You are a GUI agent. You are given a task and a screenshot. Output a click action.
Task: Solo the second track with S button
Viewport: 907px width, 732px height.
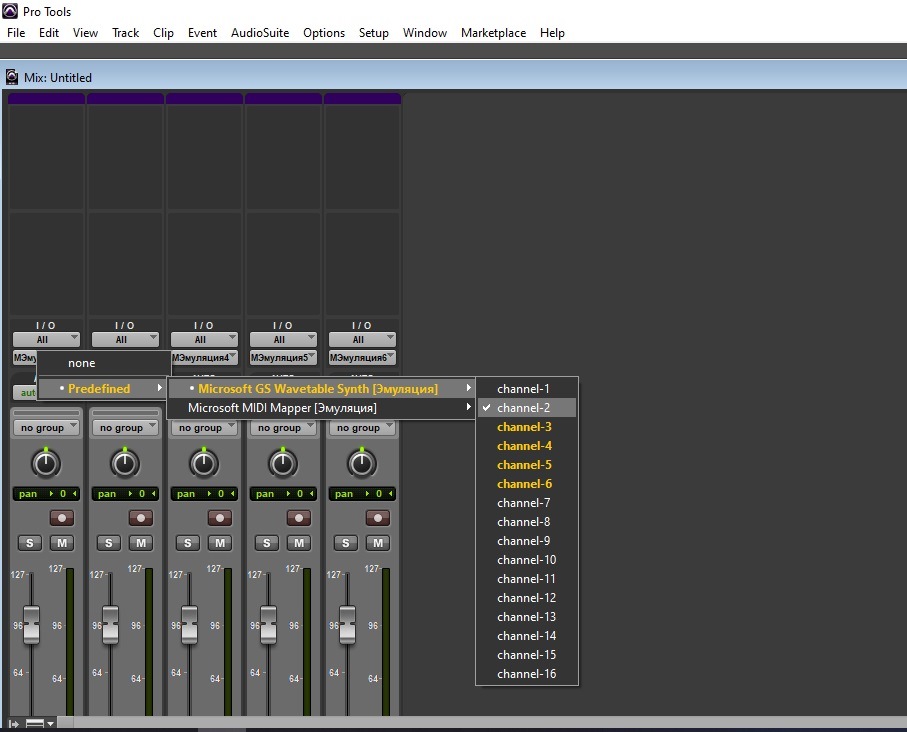pyautogui.click(x=108, y=543)
